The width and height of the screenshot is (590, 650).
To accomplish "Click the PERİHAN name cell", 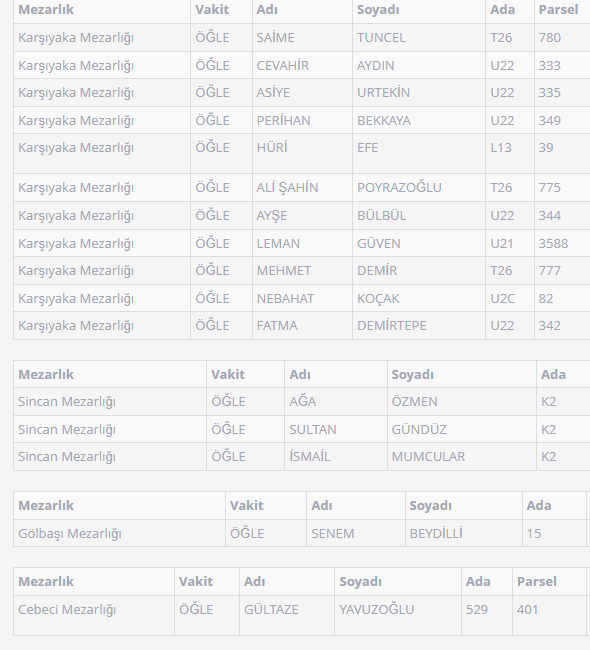I will [302, 120].
